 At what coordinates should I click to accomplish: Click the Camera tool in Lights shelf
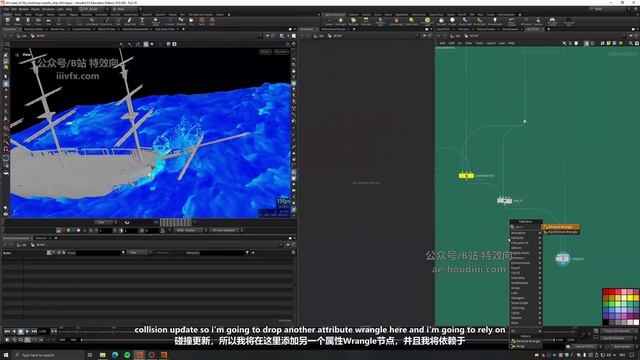(x=329, y=21)
